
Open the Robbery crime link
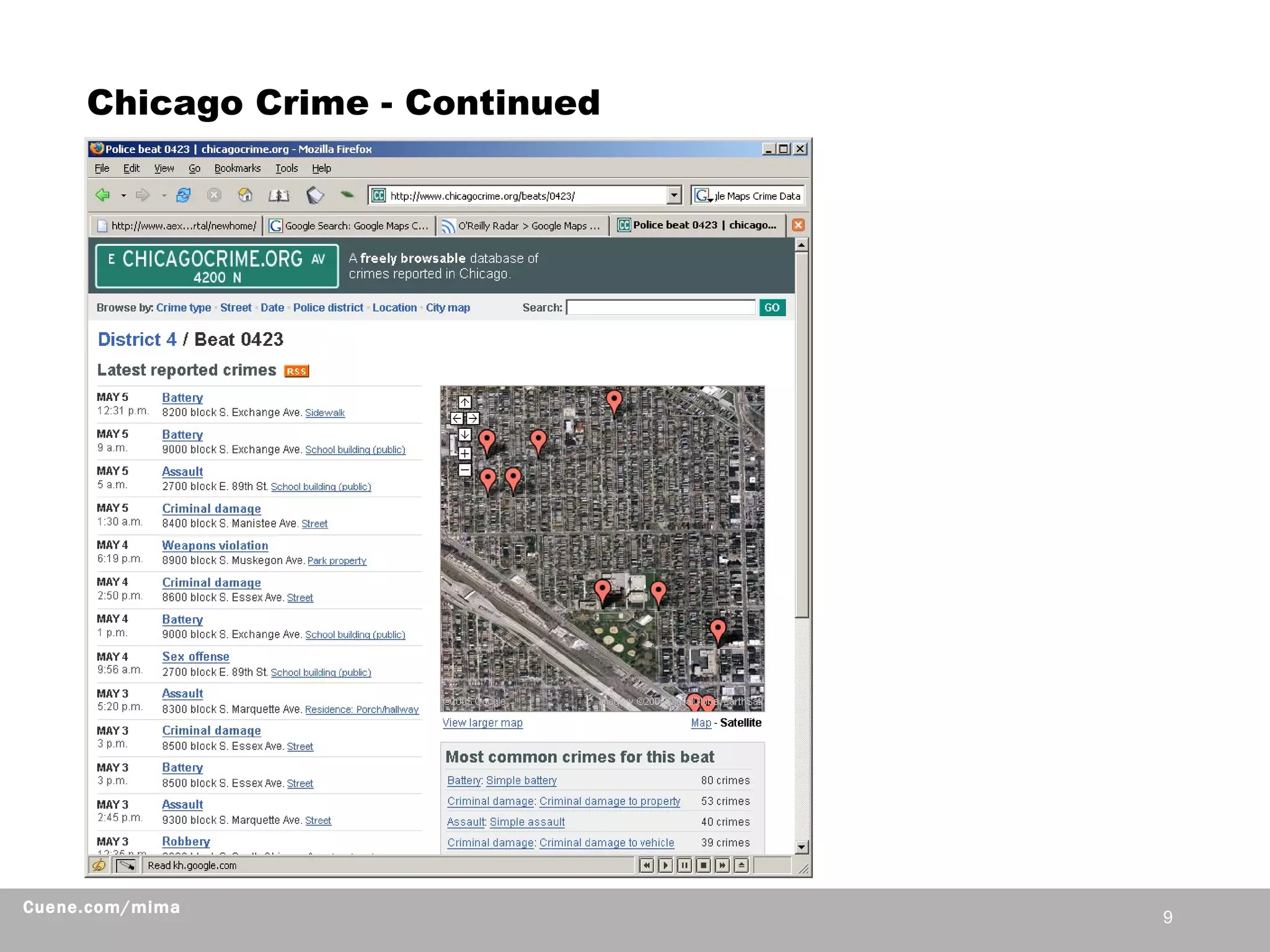[x=186, y=841]
